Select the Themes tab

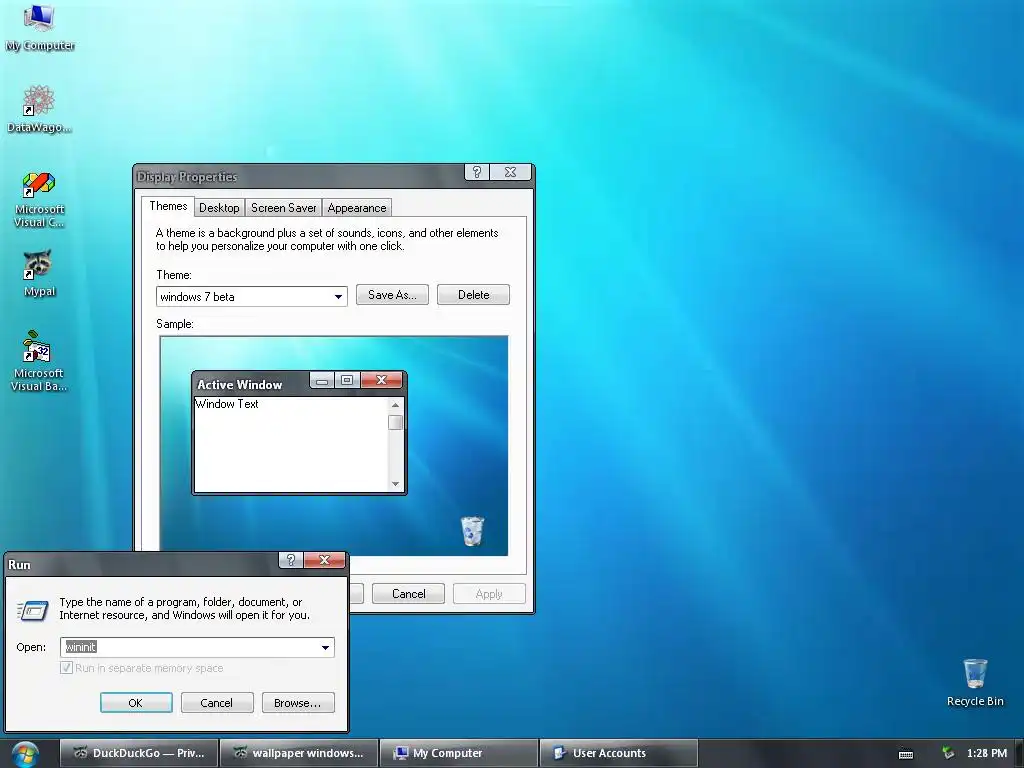click(168, 206)
